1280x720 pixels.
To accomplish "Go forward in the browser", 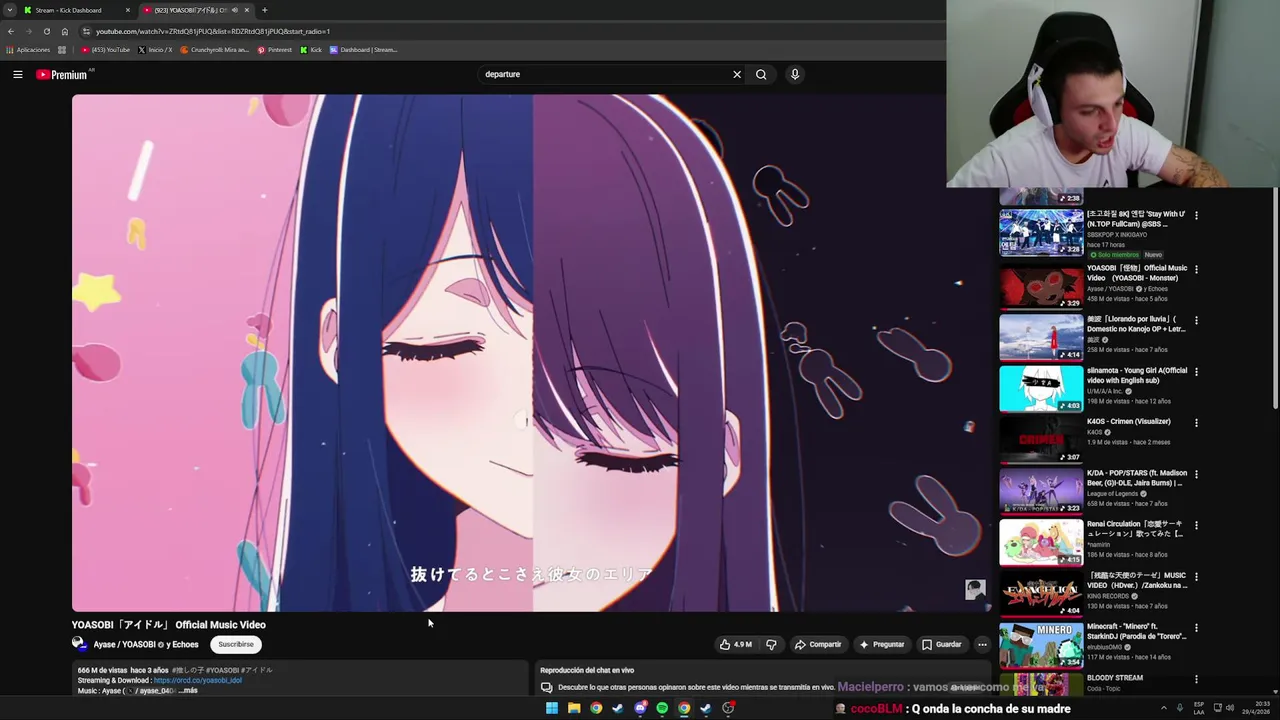I will (28, 31).
